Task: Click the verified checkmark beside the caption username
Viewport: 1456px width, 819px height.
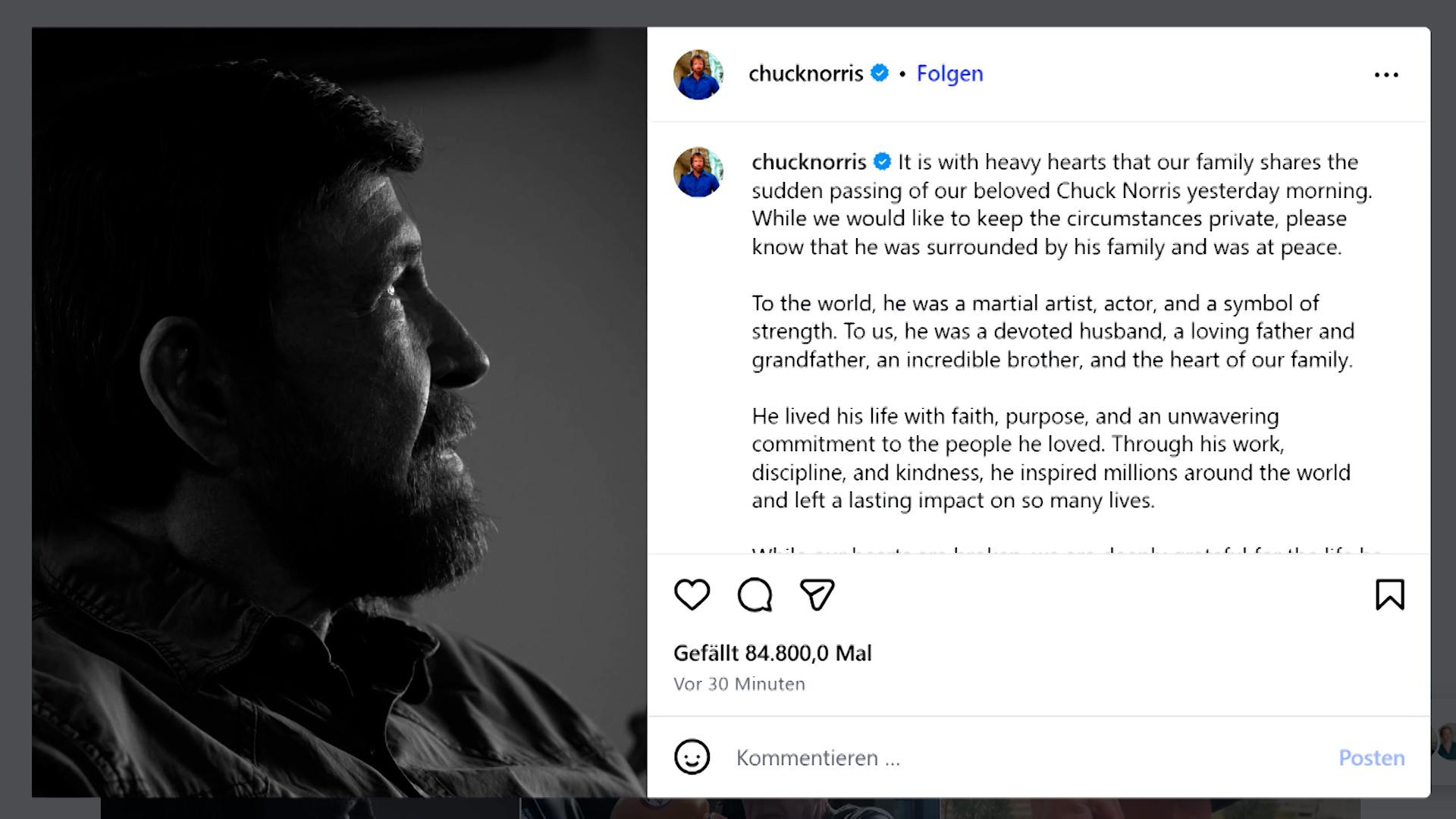Action: [x=882, y=162]
